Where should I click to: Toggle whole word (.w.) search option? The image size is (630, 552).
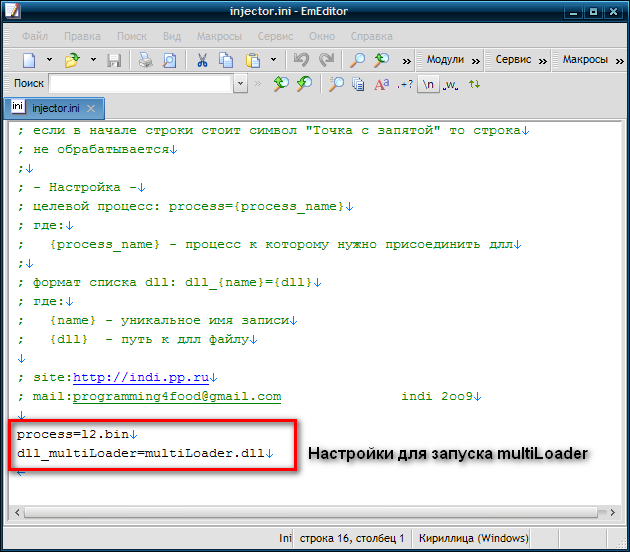point(450,85)
